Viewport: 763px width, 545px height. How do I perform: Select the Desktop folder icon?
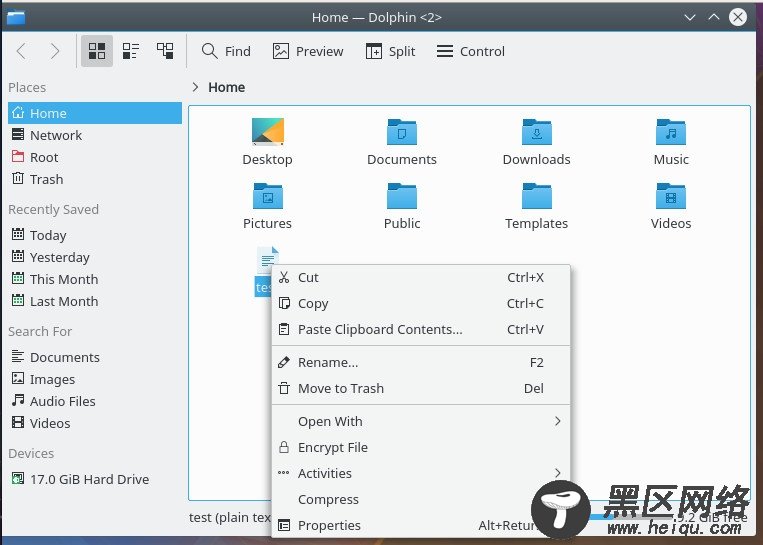(x=268, y=132)
